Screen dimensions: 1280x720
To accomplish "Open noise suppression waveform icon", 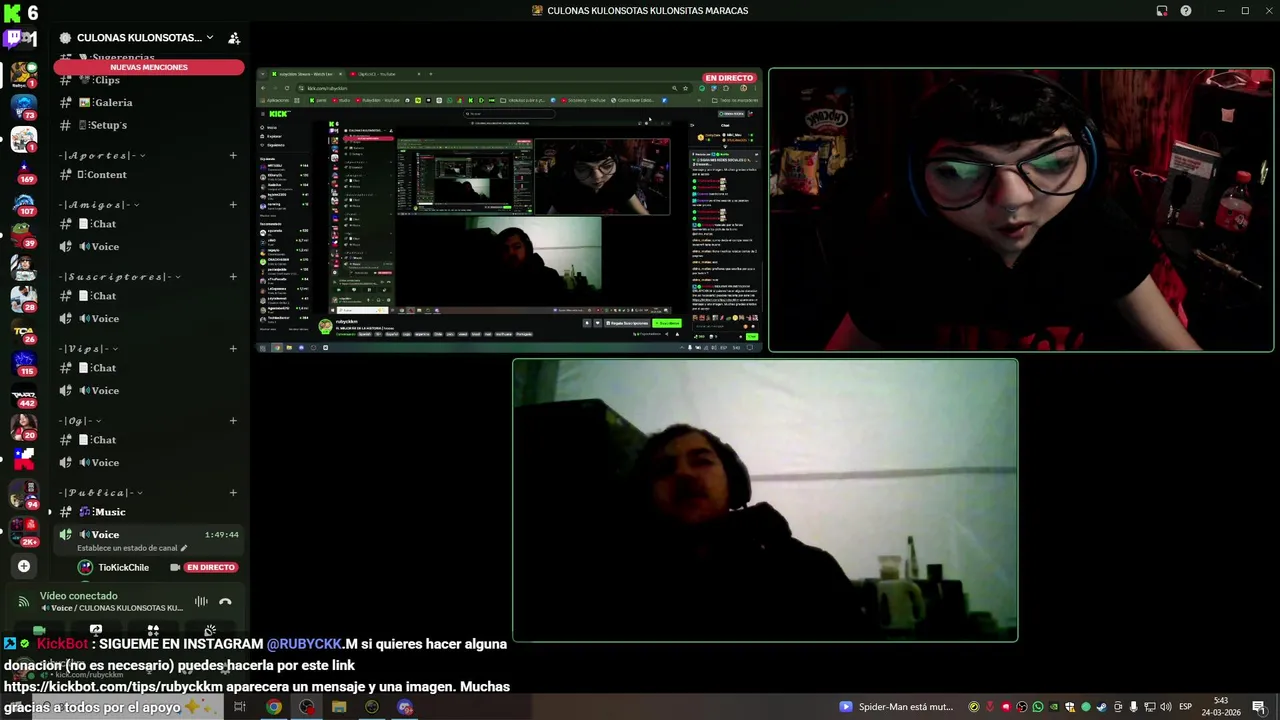I will pyautogui.click(x=201, y=602).
